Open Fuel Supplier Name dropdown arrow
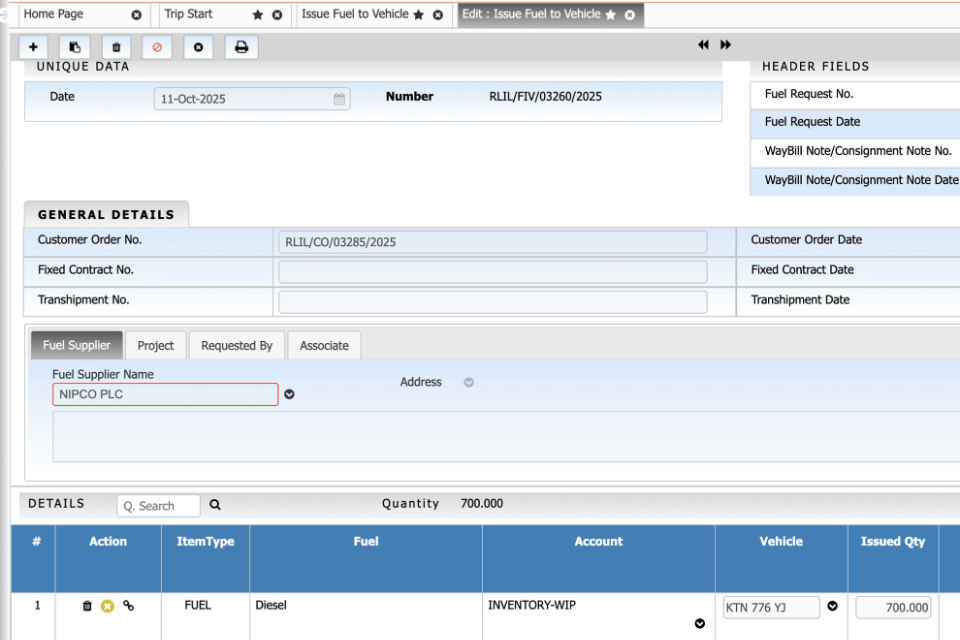This screenshot has width=960, height=640. (290, 394)
